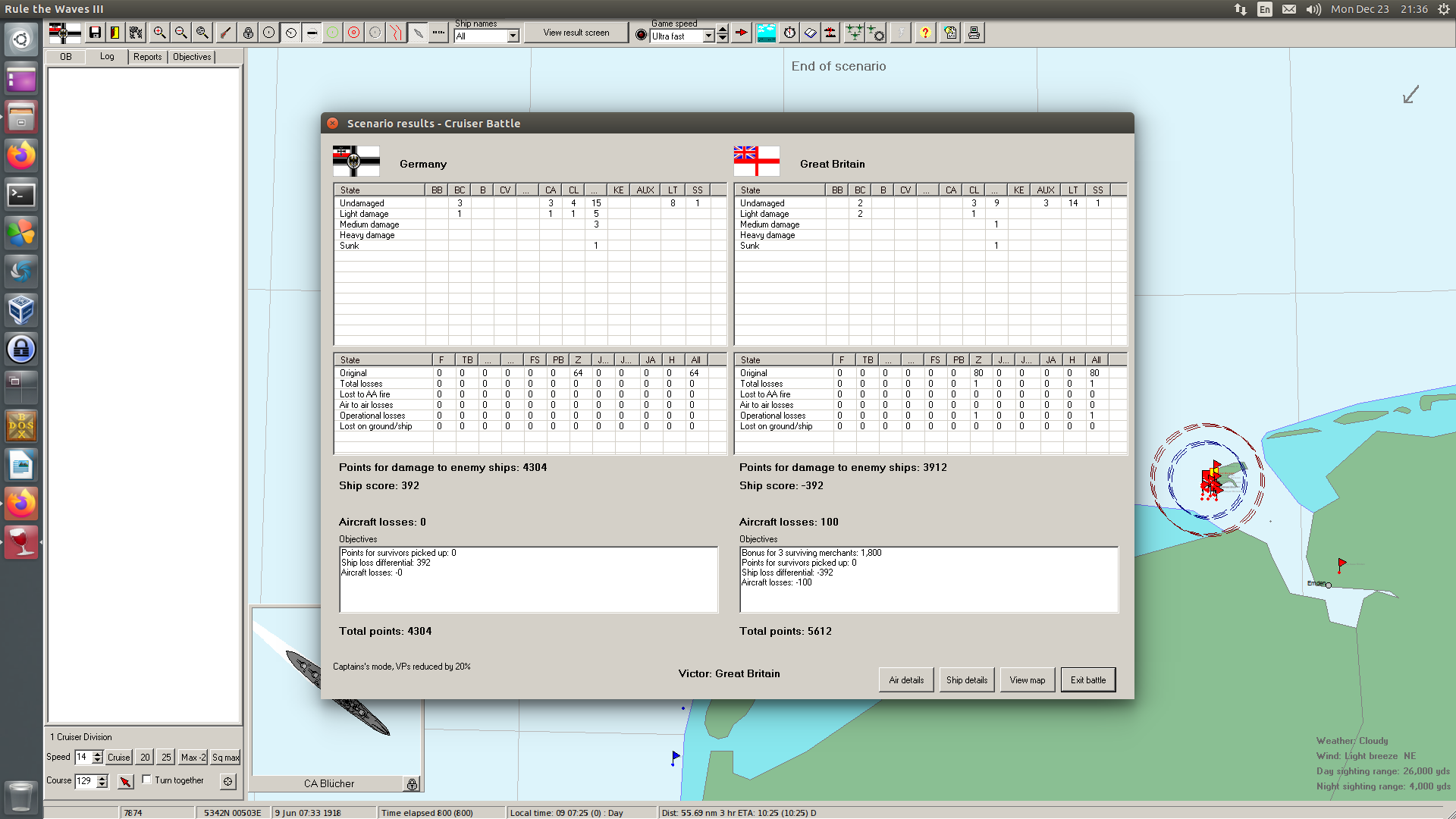The image size is (1456, 819).
Task: Click the Air details button
Action: pyautogui.click(x=906, y=680)
